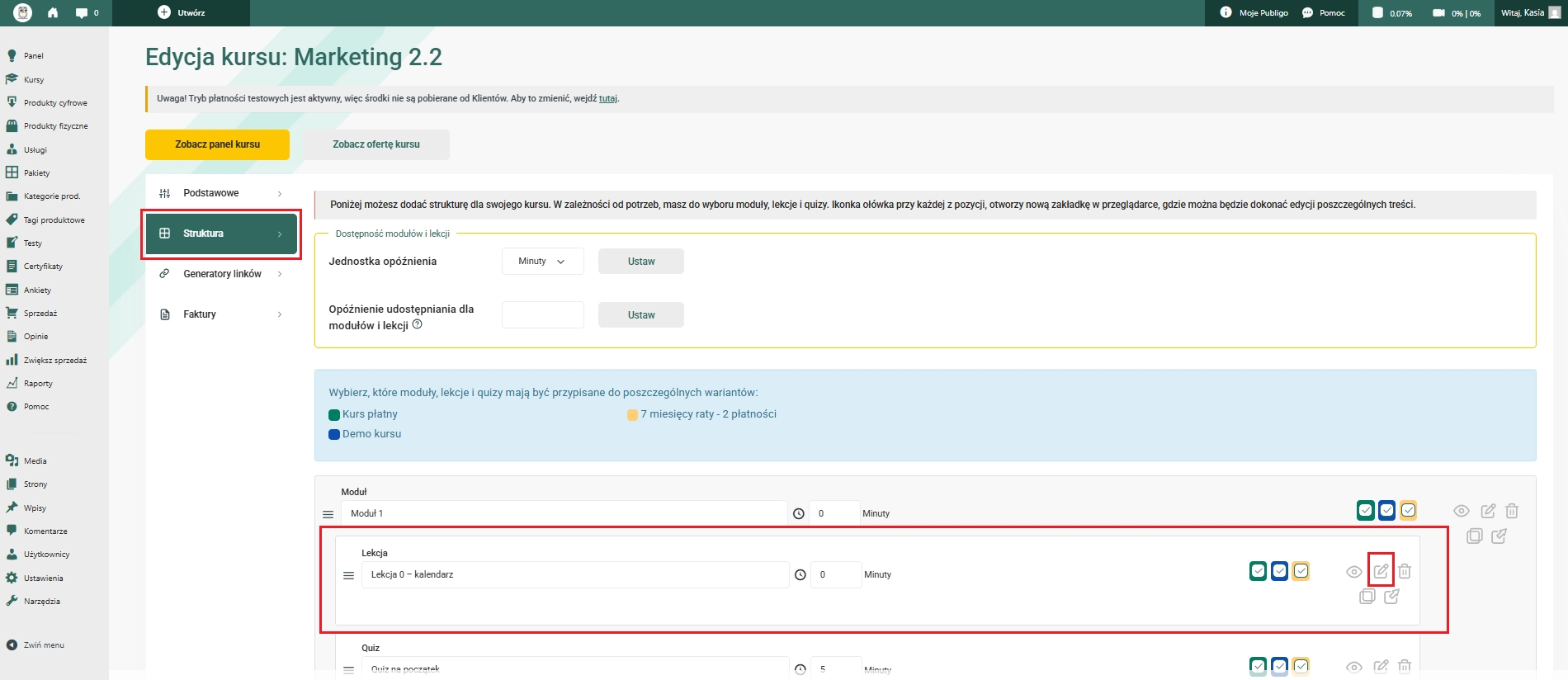The image size is (1568, 680).
Task: Click the duplicate icon under Moduł 1
Action: (1475, 536)
